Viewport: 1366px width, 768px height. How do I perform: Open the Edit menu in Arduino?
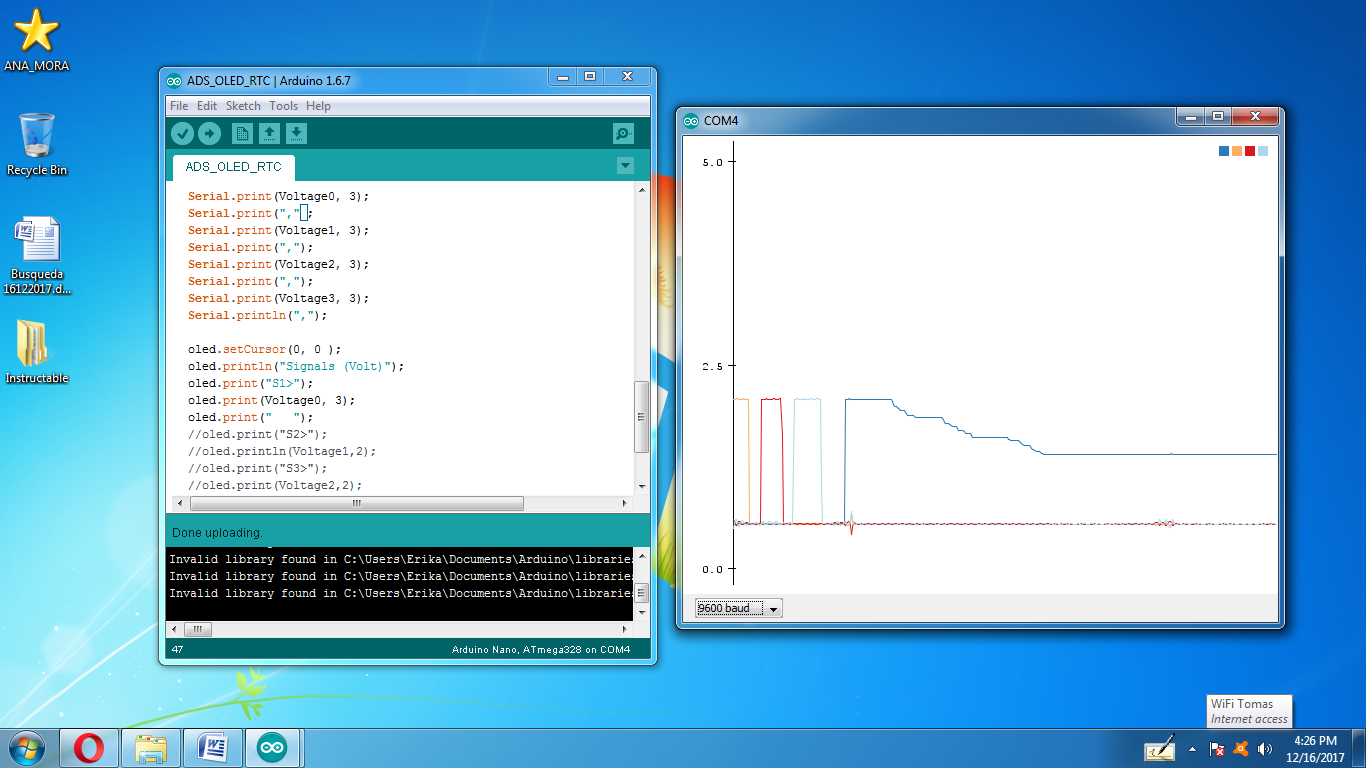207,106
